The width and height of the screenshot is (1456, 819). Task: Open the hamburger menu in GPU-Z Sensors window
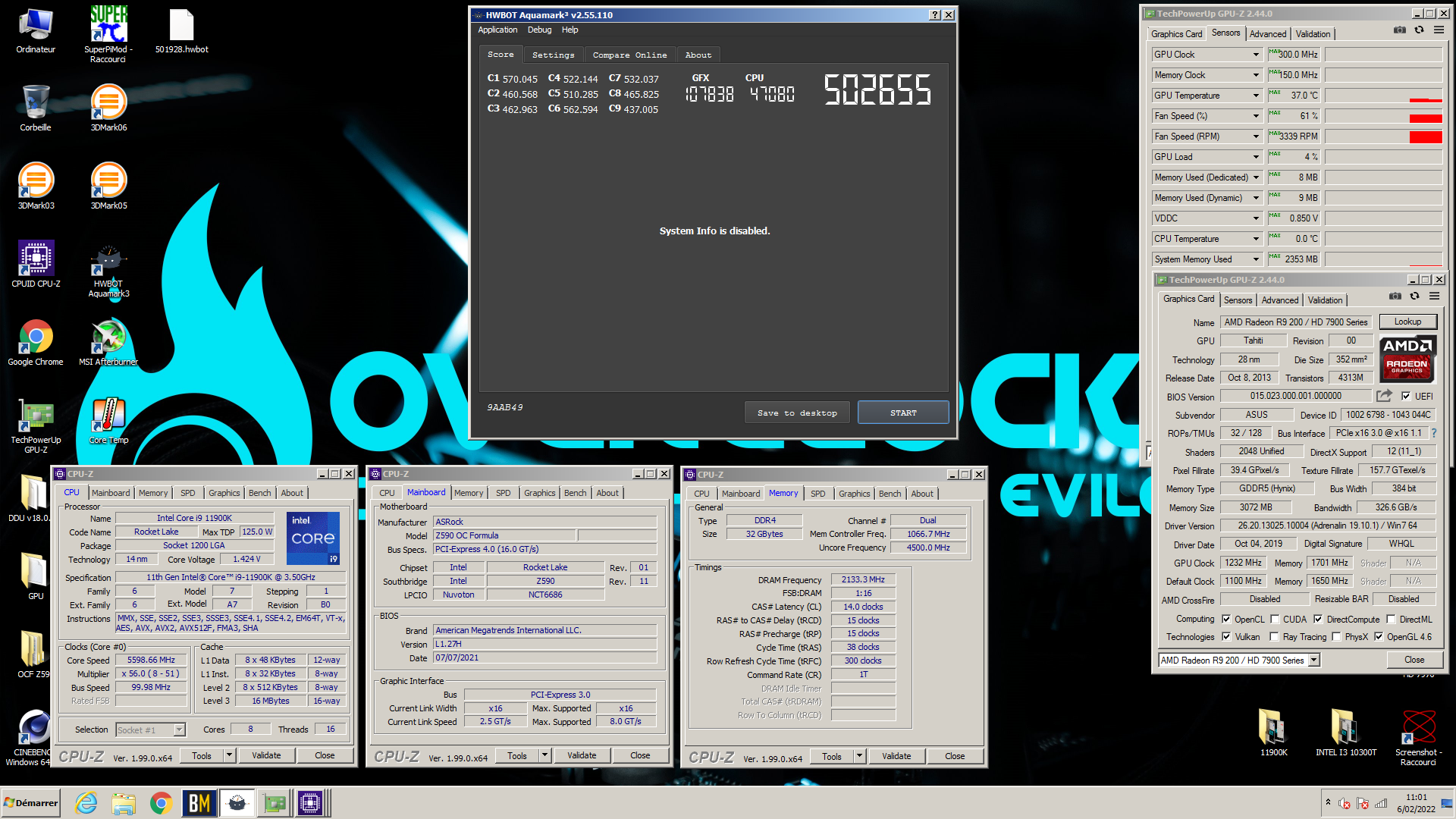pos(1439,30)
